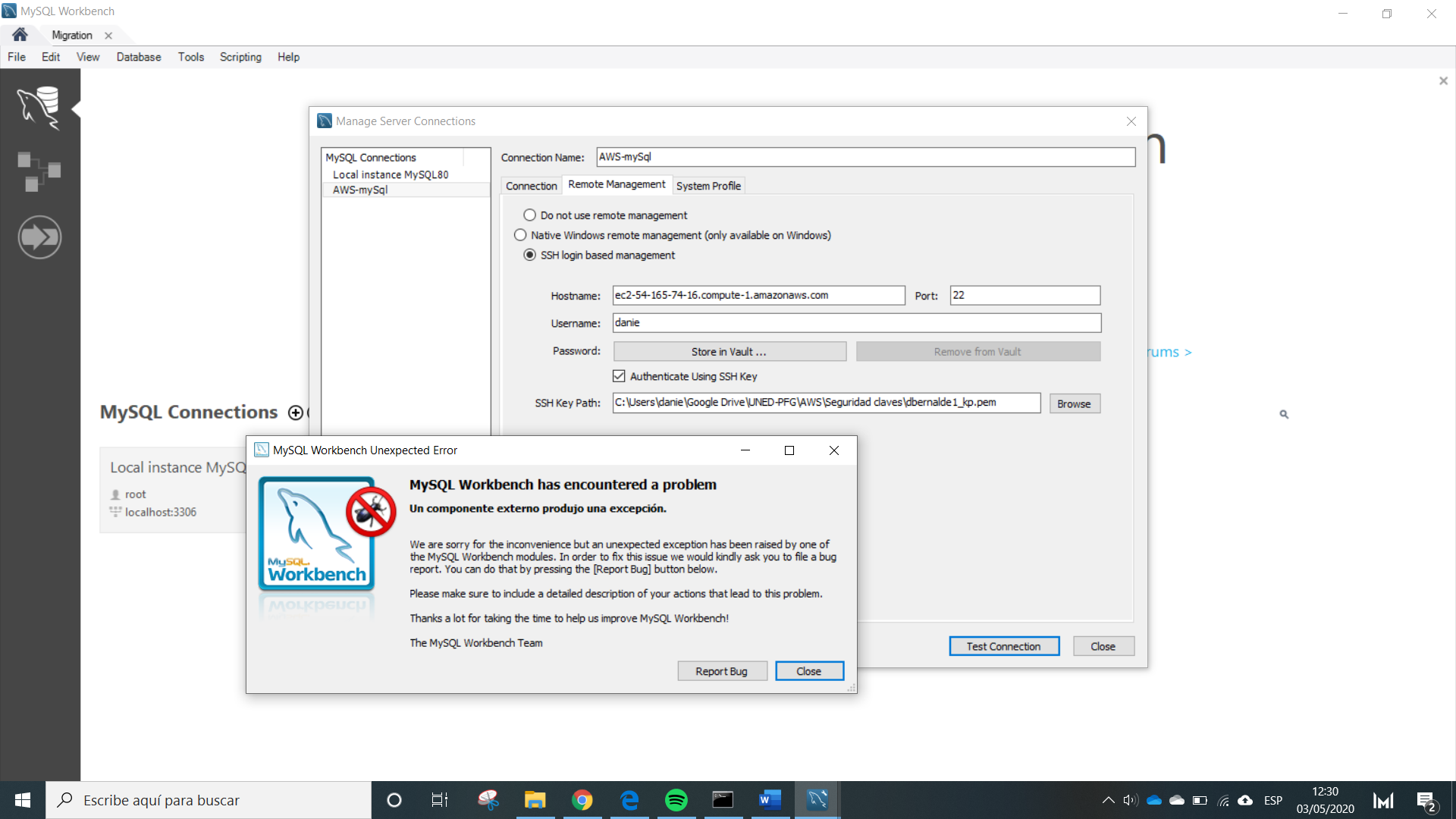The height and width of the screenshot is (819, 1456).
Task: Switch to MySQL Workbench taskbar icon
Action: point(817,800)
